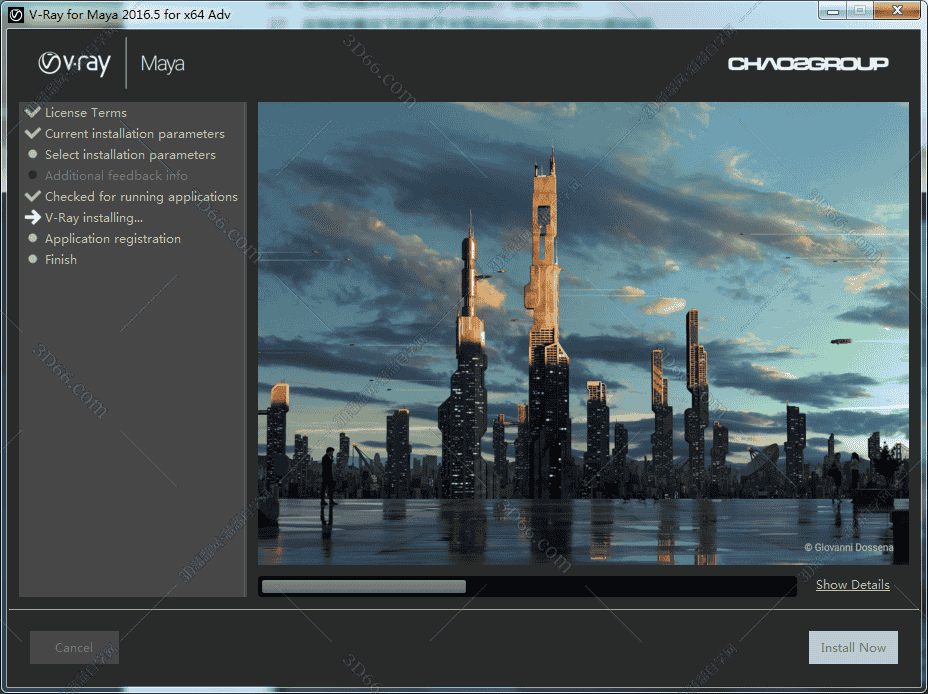928x694 pixels.
Task: Click the bullet beside Finish step
Action: point(33,259)
